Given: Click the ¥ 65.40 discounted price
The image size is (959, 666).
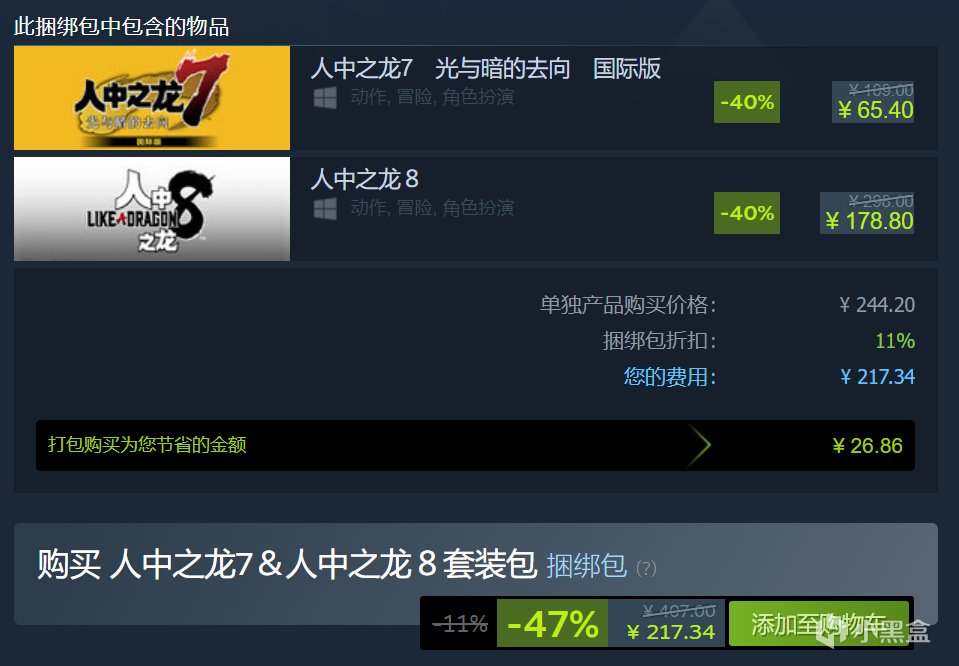Looking at the screenshot, I should click(x=875, y=110).
